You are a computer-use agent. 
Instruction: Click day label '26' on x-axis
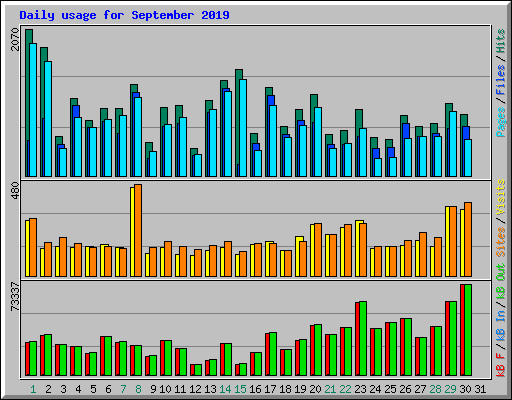pos(405,389)
